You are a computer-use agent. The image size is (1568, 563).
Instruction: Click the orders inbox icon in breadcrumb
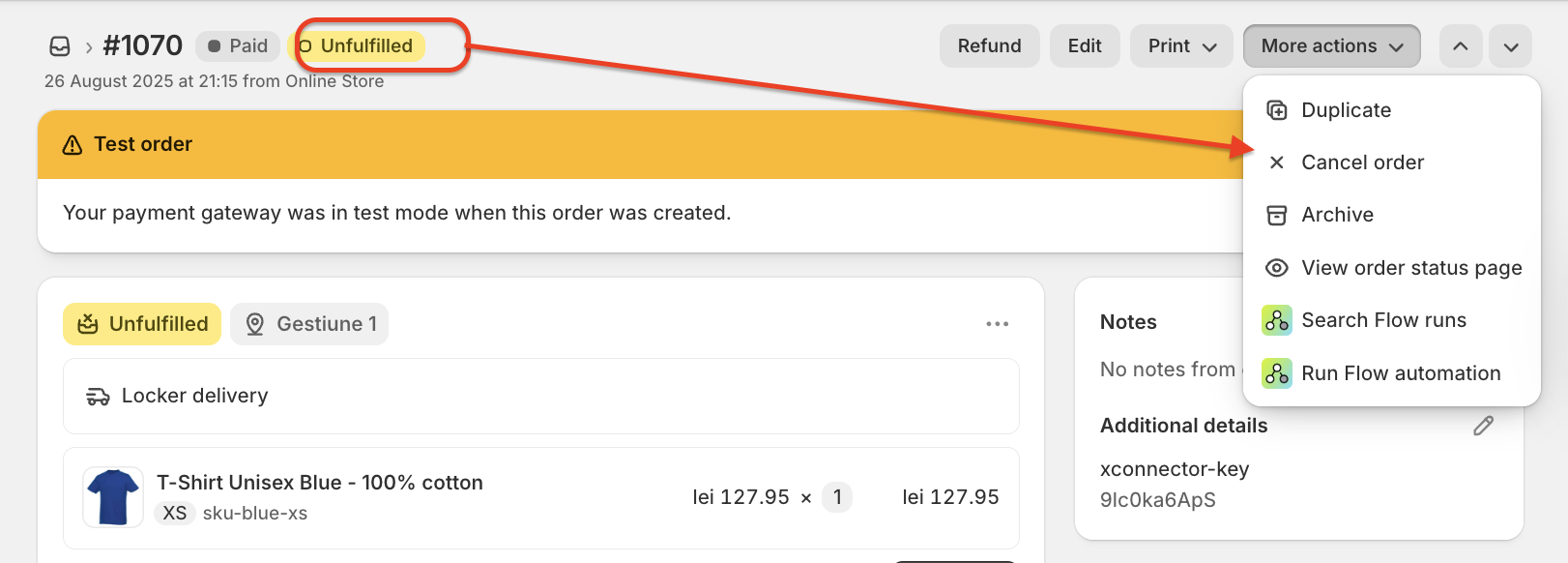click(60, 46)
